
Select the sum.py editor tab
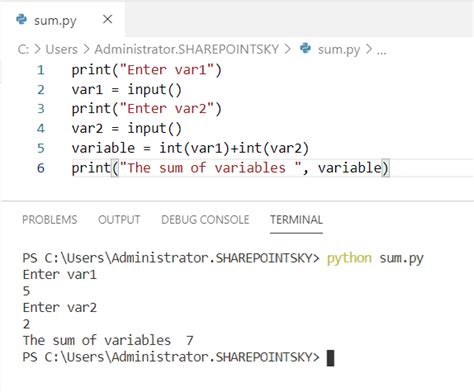point(63,20)
